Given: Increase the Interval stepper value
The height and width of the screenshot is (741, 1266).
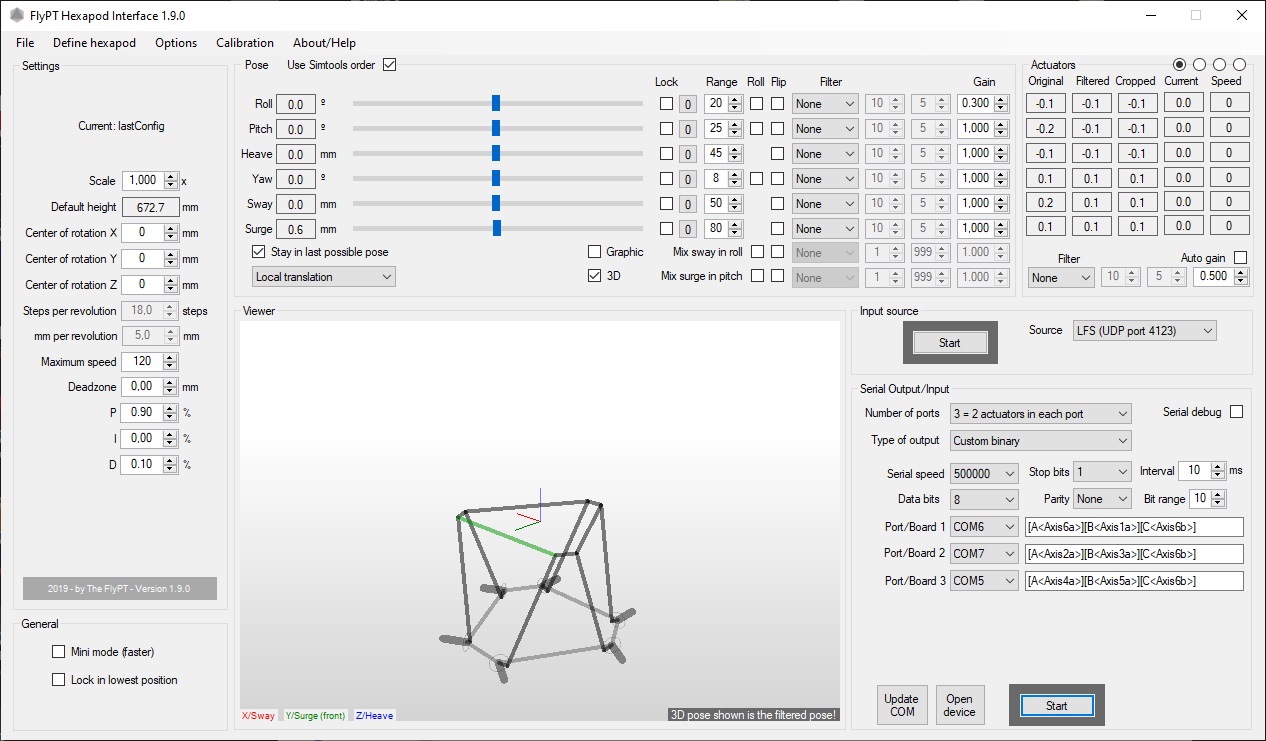Looking at the screenshot, I should coord(1218,467).
